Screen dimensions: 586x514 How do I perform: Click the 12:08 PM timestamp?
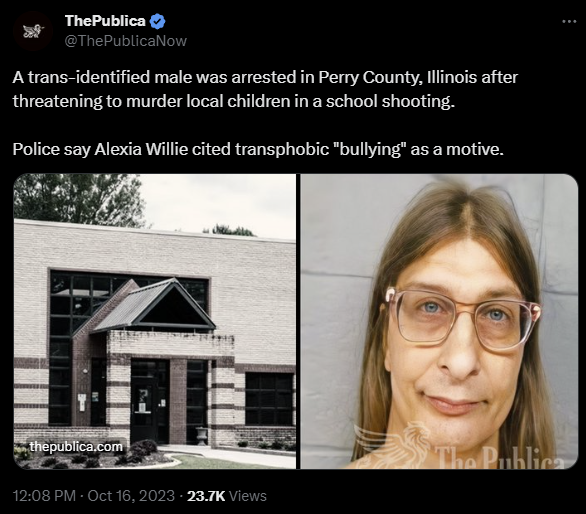(44, 496)
